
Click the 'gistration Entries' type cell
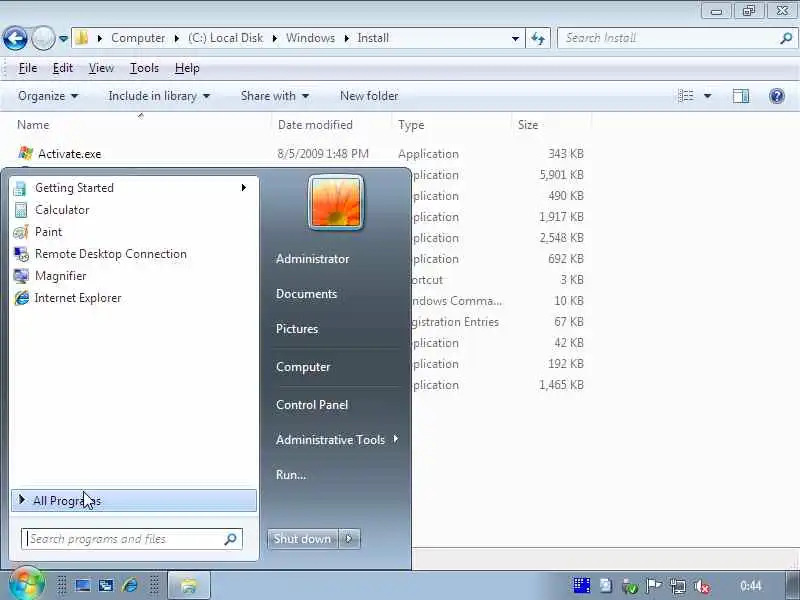point(455,322)
